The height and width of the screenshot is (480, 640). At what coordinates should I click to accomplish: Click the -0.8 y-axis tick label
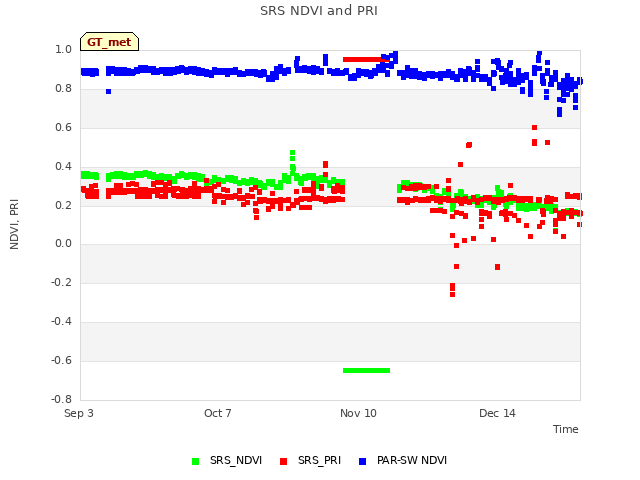coord(62,399)
